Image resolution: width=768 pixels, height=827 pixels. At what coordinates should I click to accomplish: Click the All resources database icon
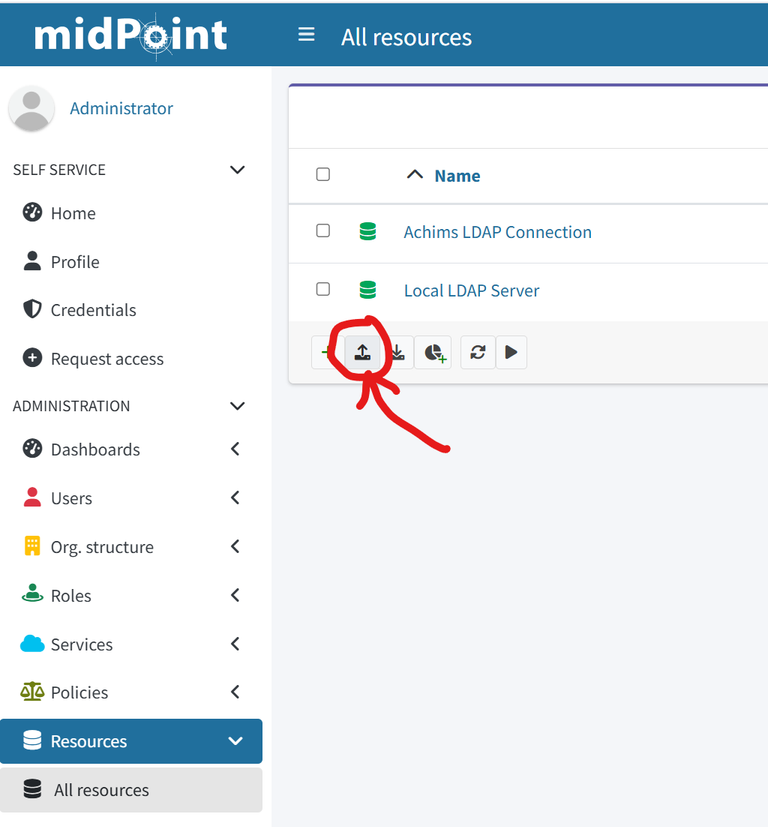[32, 789]
